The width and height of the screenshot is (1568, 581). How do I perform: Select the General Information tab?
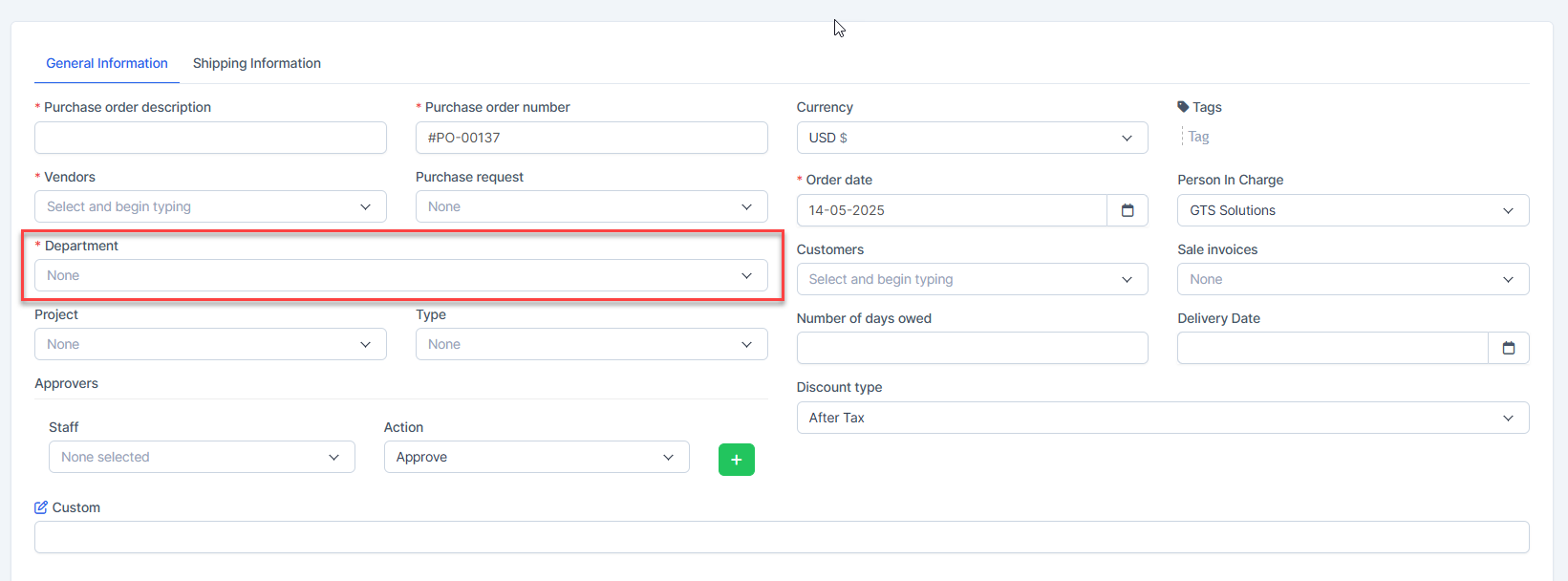tap(107, 63)
